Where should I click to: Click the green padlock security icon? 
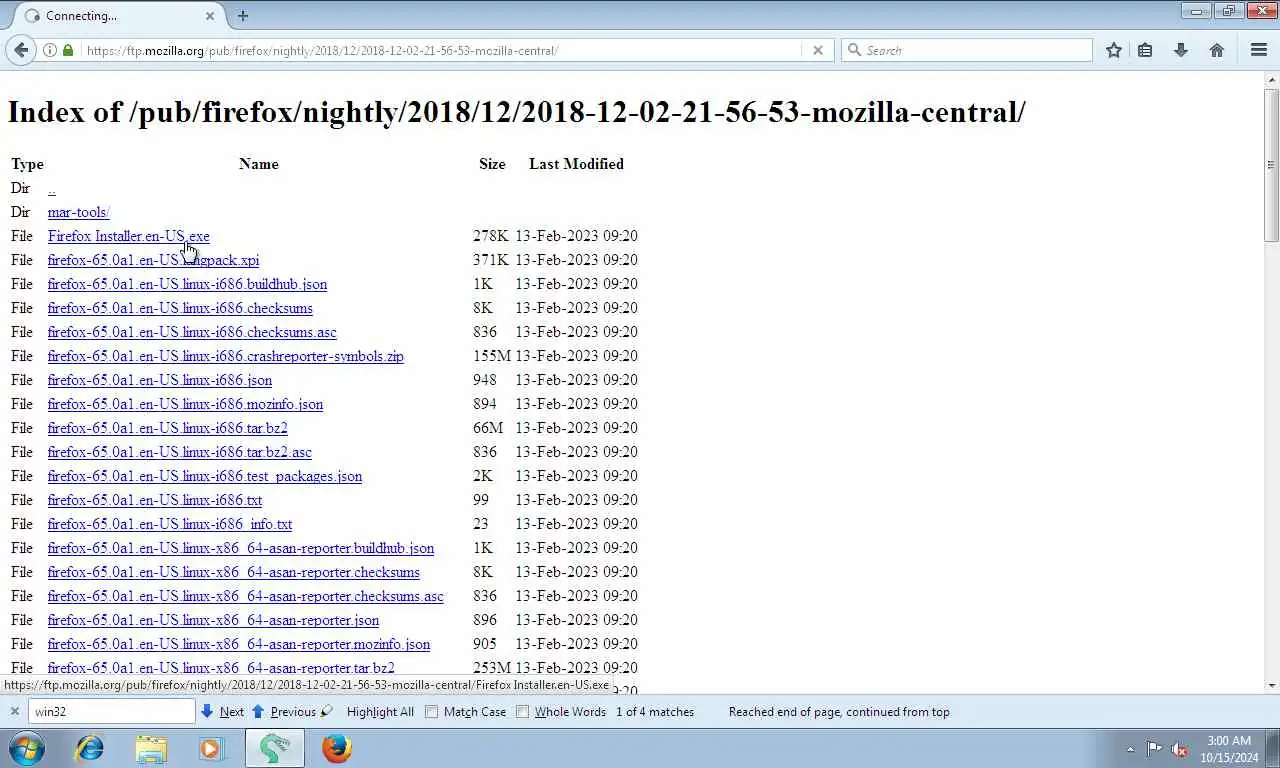click(68, 50)
